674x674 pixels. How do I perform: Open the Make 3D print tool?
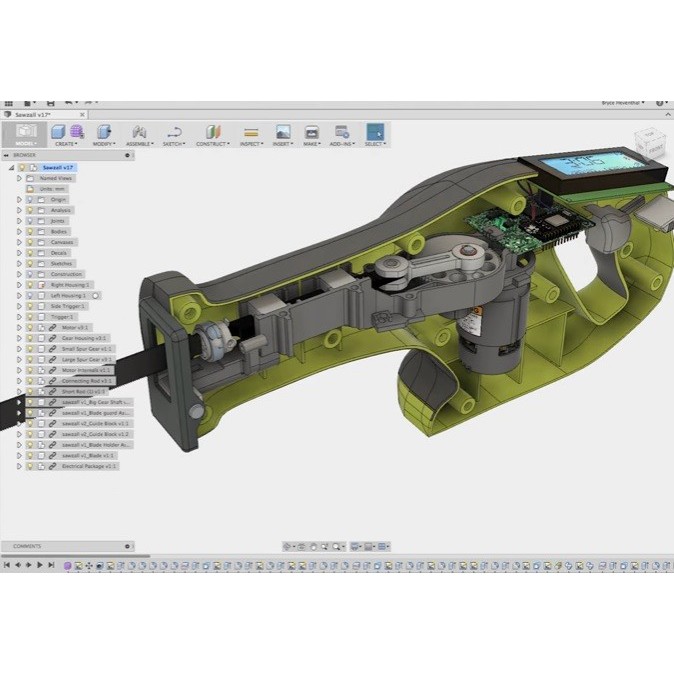[x=311, y=132]
